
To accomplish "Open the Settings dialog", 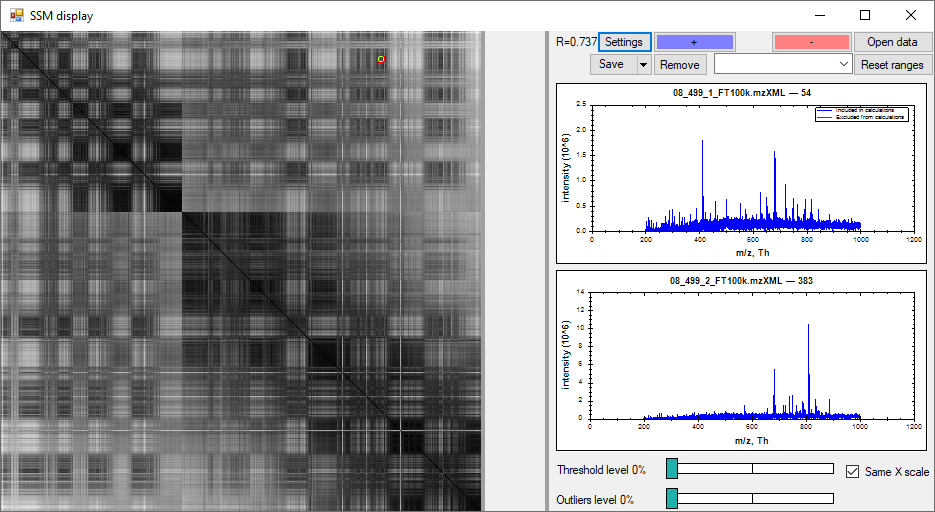I will coord(624,42).
